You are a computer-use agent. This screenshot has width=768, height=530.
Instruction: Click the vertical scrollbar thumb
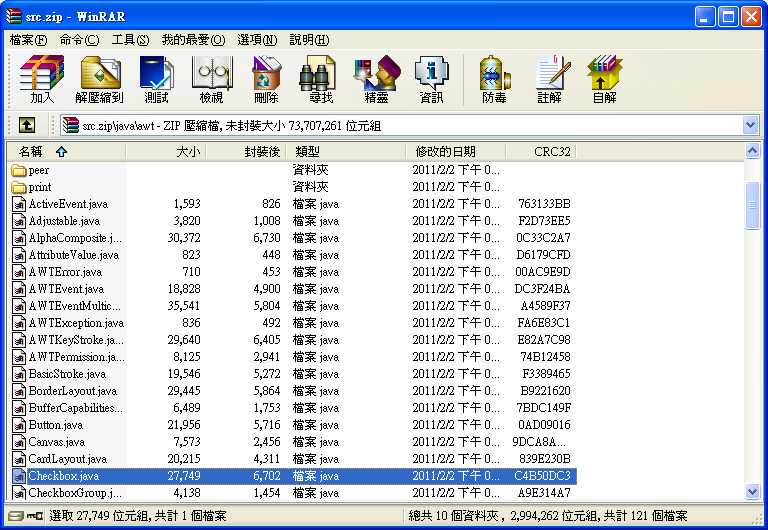[x=752, y=205]
